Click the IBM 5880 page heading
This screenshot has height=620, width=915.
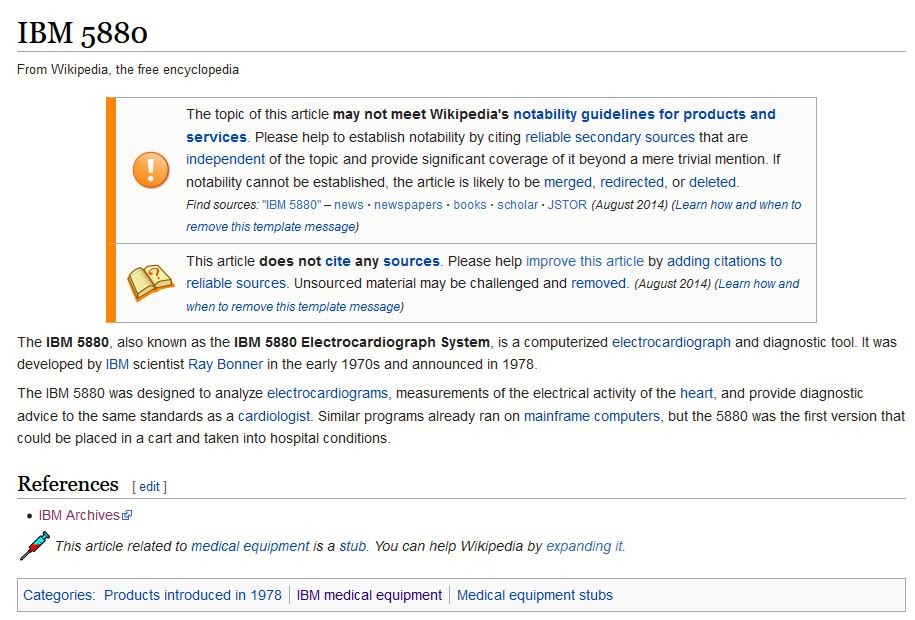(x=82, y=33)
